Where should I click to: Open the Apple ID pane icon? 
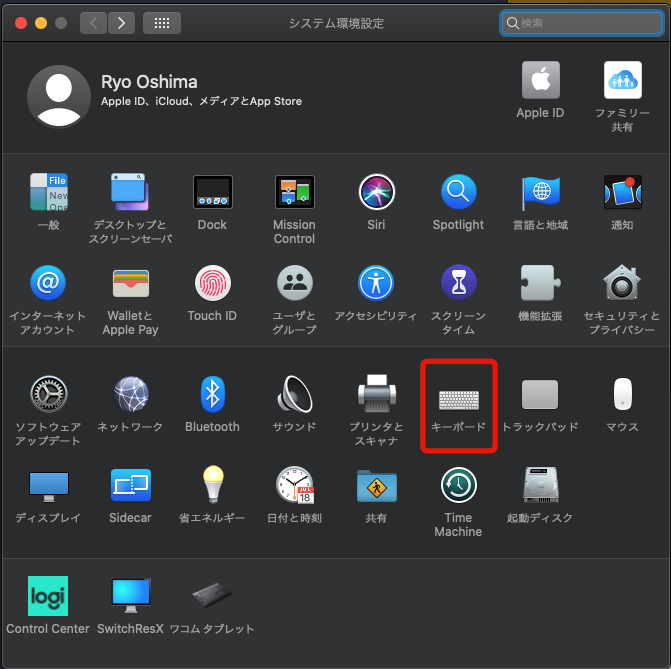coord(540,80)
